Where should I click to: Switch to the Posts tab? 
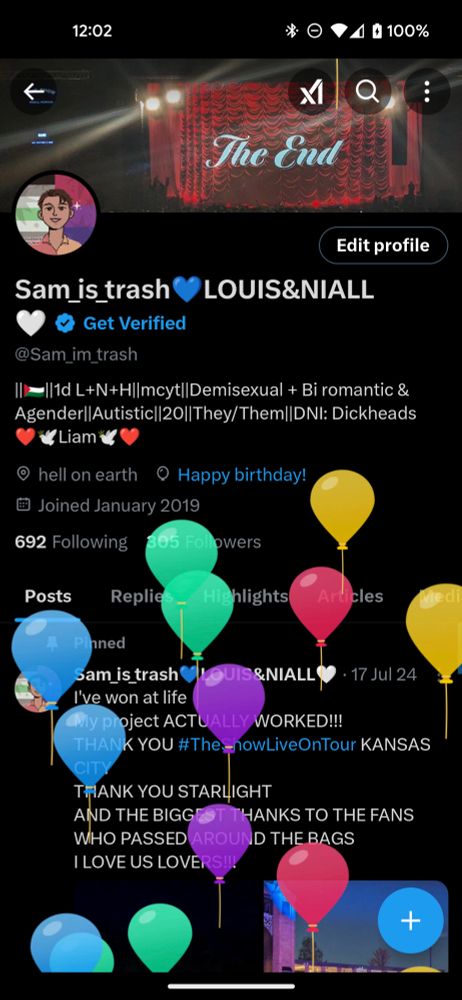point(48,596)
